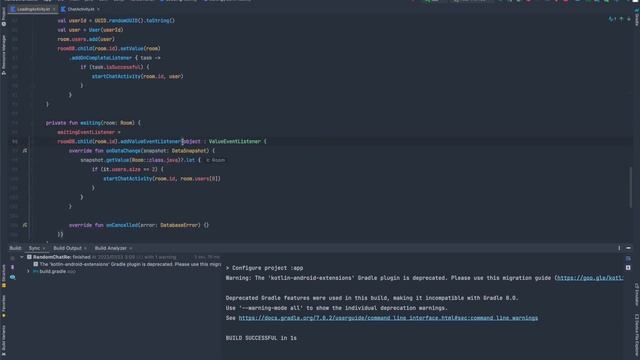Image resolution: width=640 pixels, height=360 pixels.
Task: Go to next highlighted problem arrow
Action: click(x=629, y=19)
